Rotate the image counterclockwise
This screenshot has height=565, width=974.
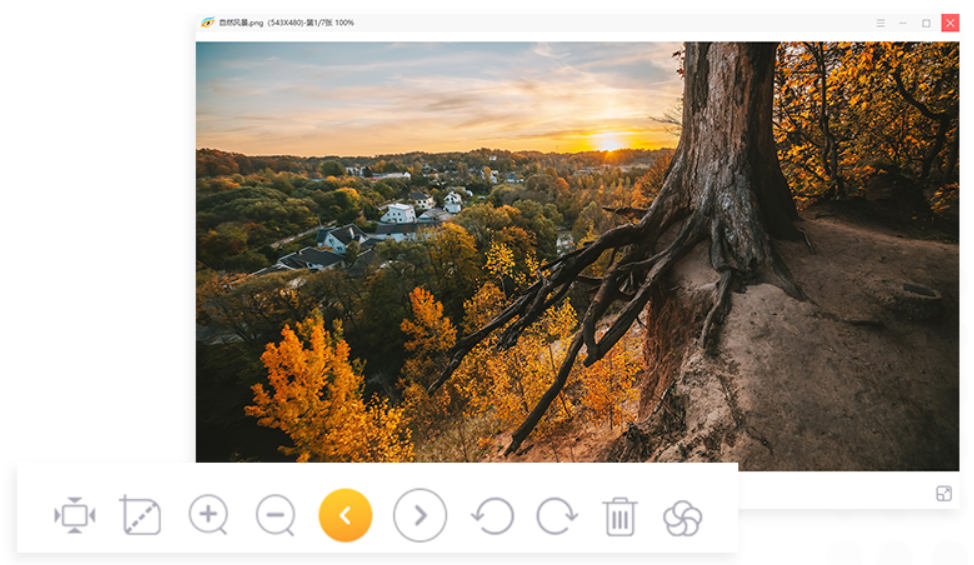(493, 516)
